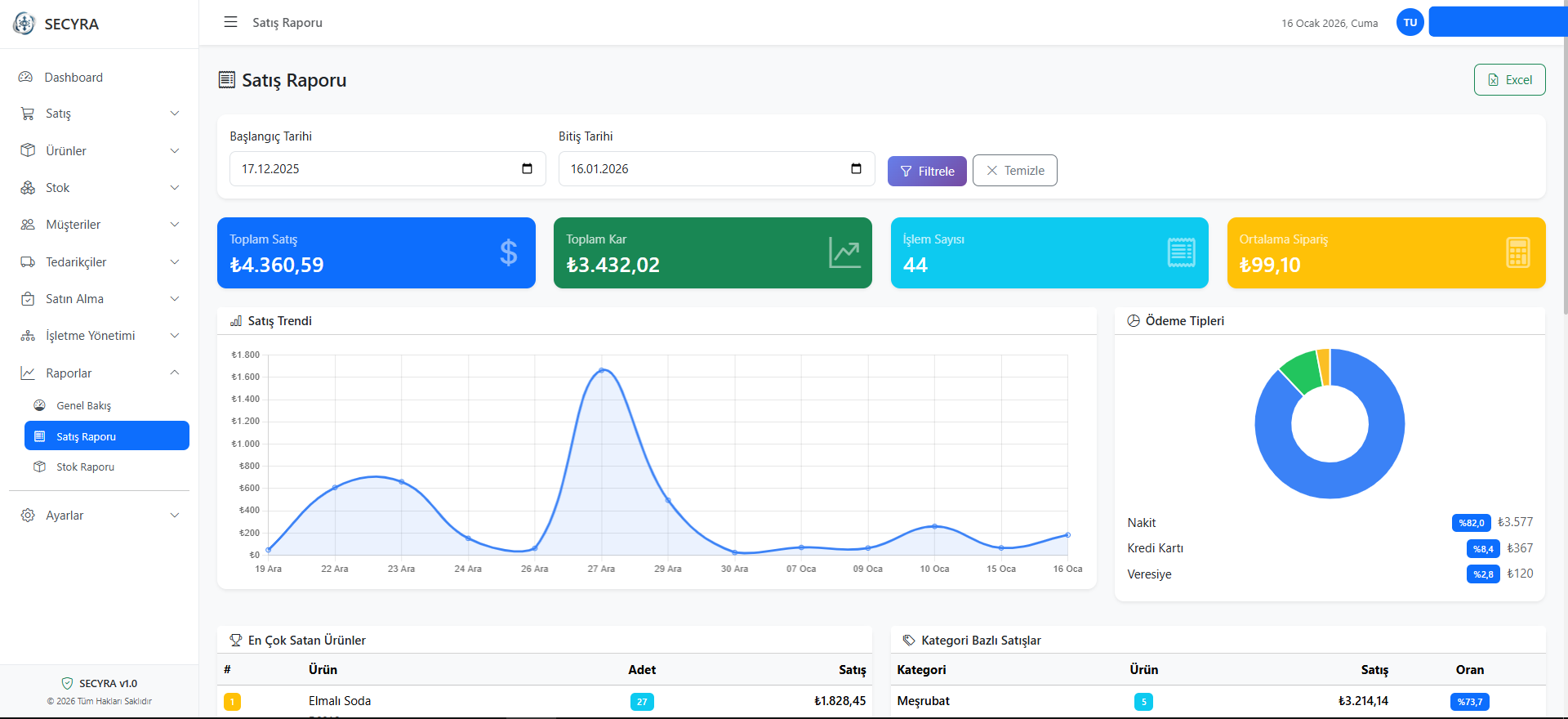
Task: Export the report with Excel button
Action: pyautogui.click(x=1509, y=80)
